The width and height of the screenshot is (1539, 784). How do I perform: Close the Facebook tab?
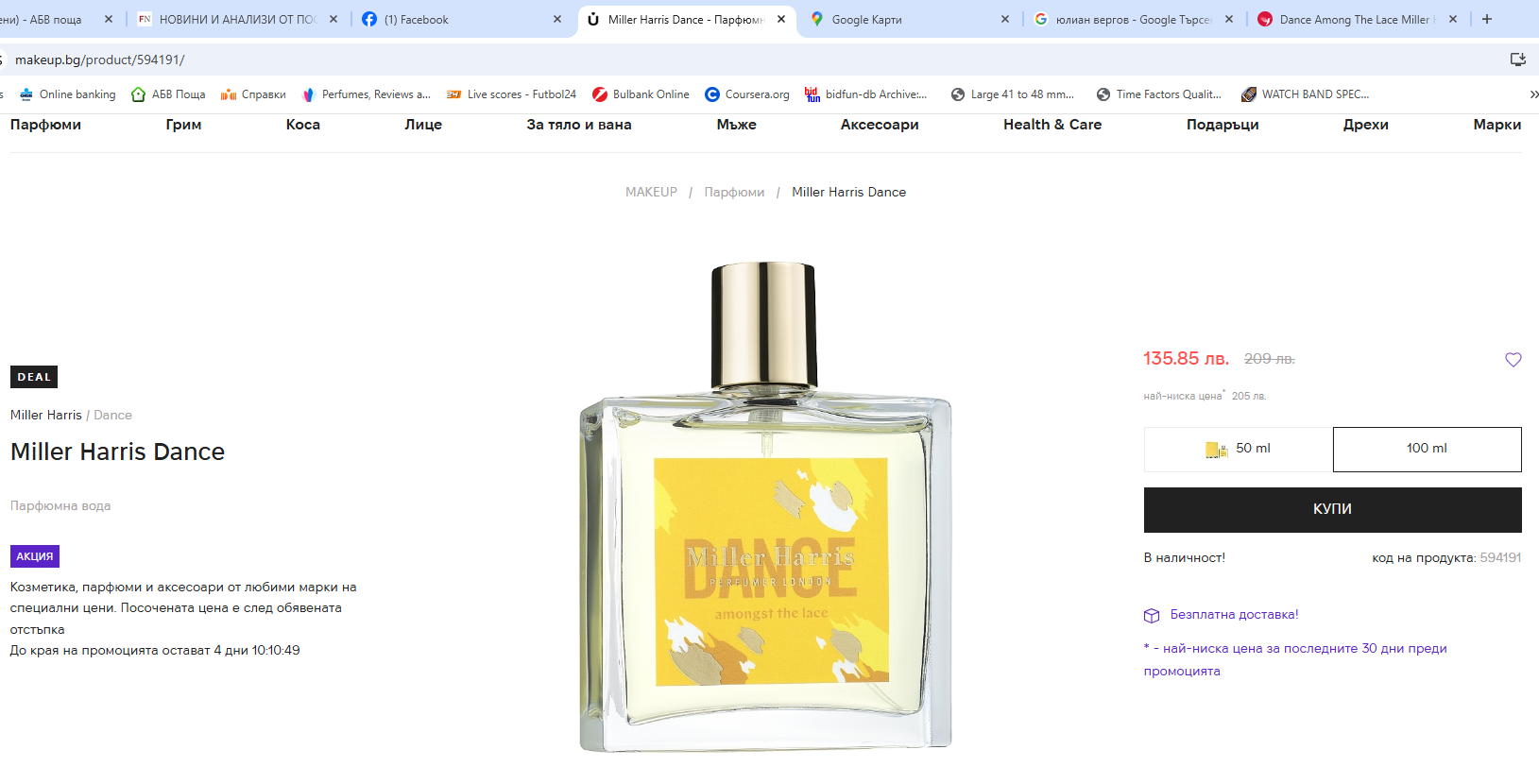coord(556,19)
